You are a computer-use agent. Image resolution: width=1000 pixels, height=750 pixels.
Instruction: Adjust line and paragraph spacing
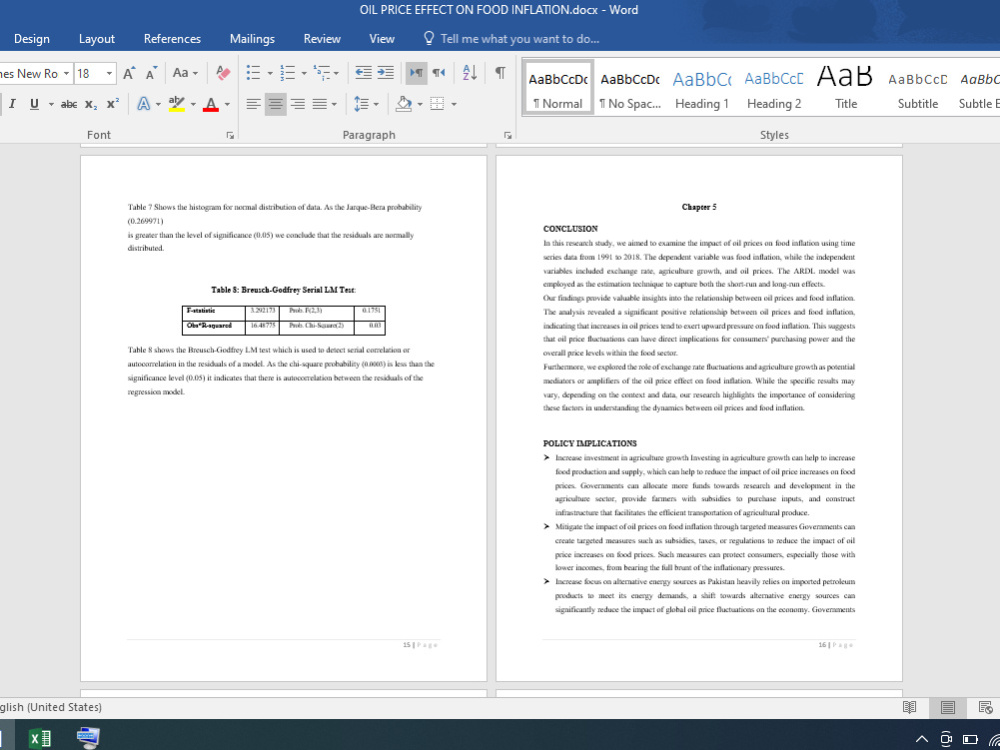(362, 104)
